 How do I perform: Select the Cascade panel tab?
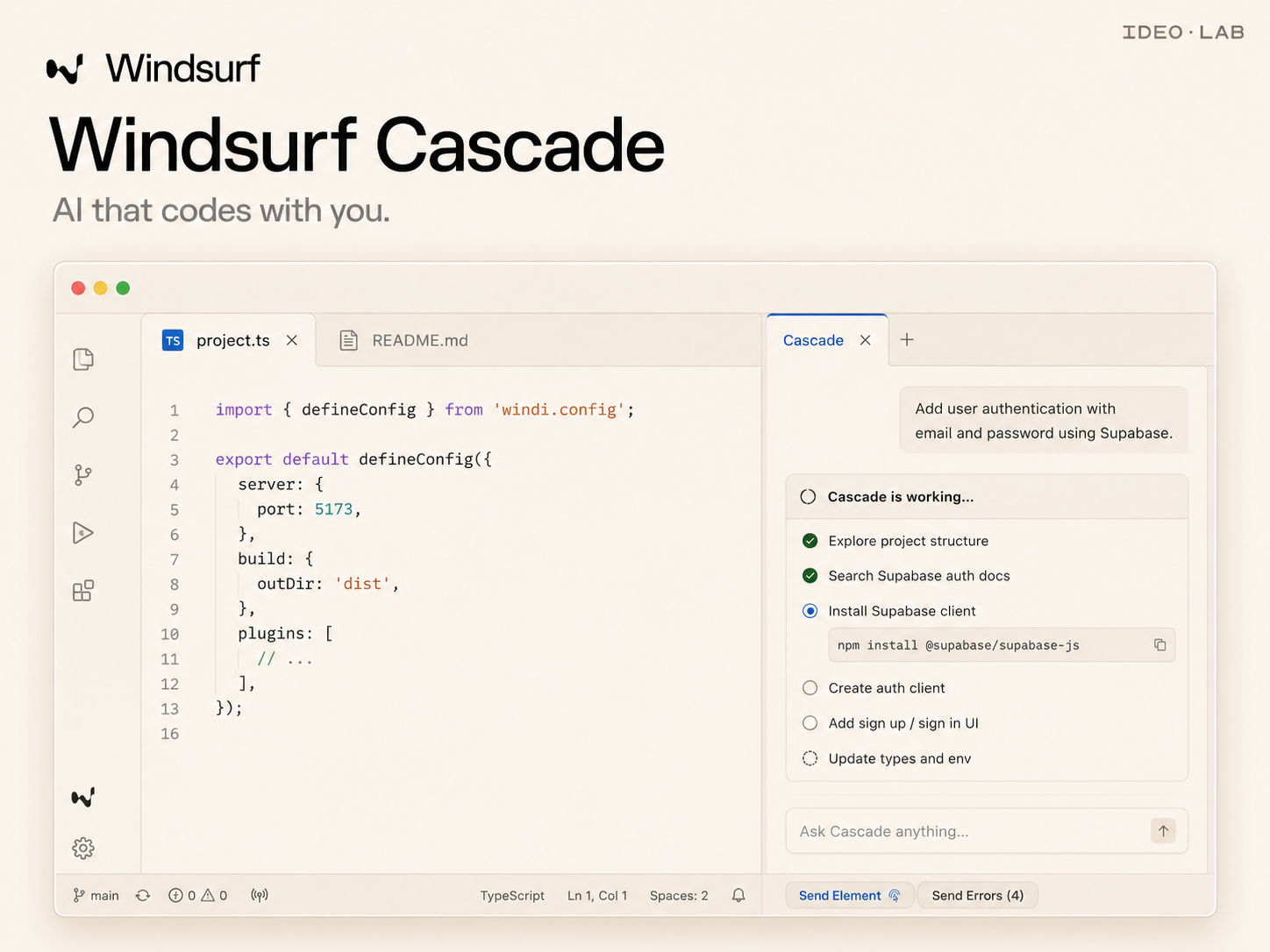(827, 340)
